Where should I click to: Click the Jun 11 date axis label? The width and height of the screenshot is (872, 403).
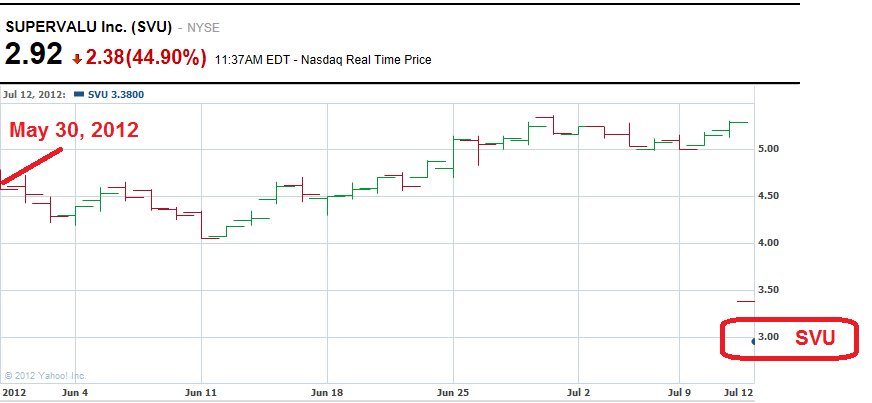201,392
